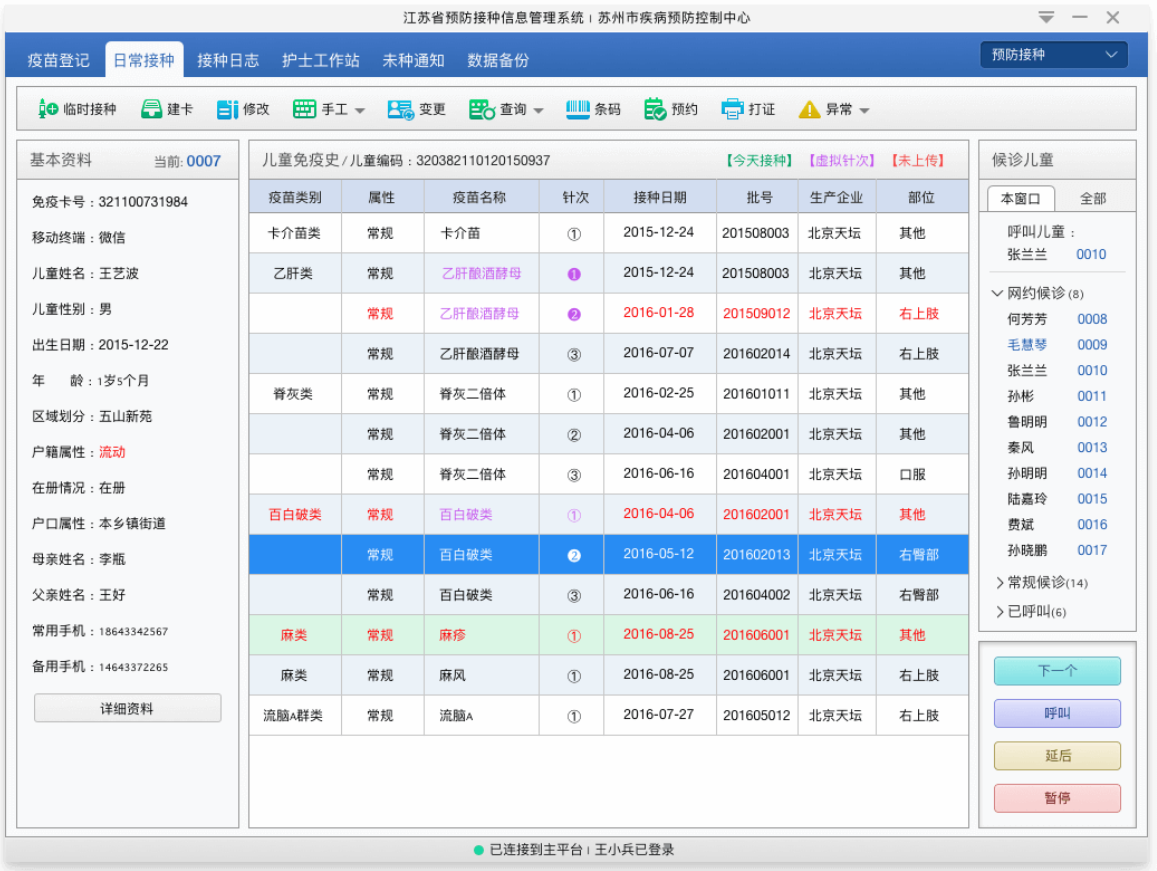
Task: Click the 打证 printer icon
Action: coord(732,109)
